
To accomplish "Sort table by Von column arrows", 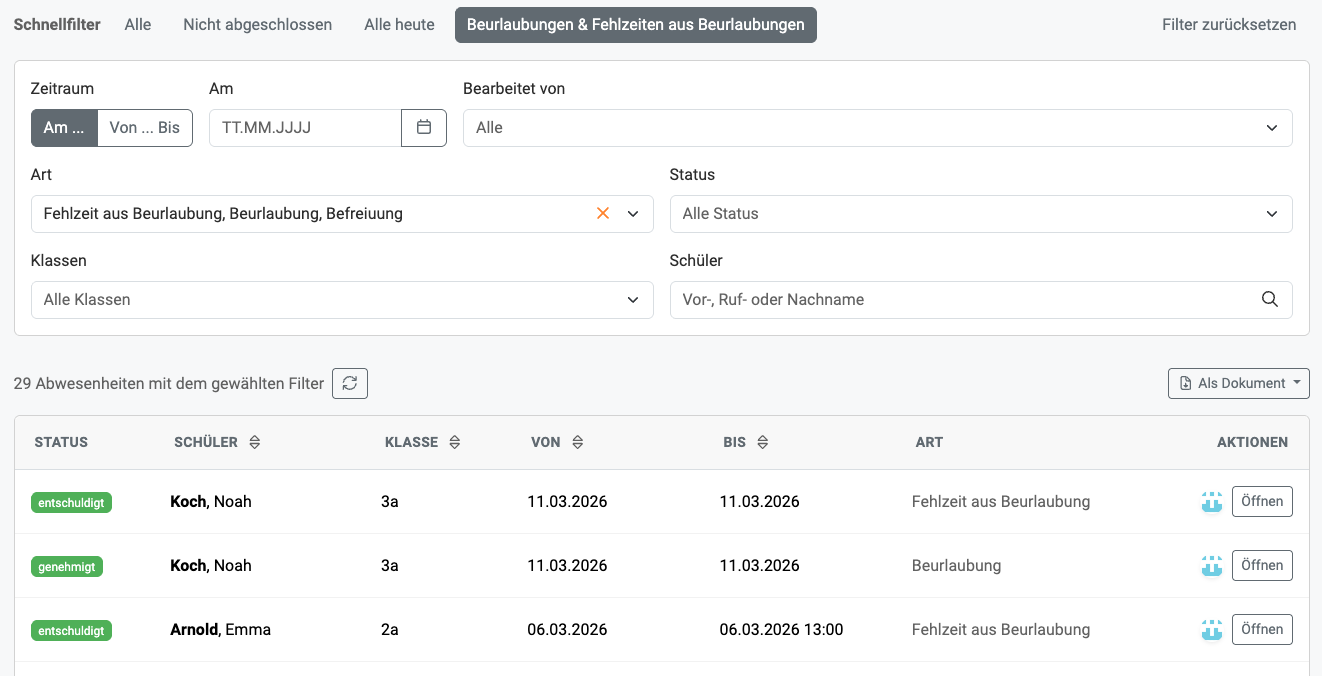I will click(577, 442).
